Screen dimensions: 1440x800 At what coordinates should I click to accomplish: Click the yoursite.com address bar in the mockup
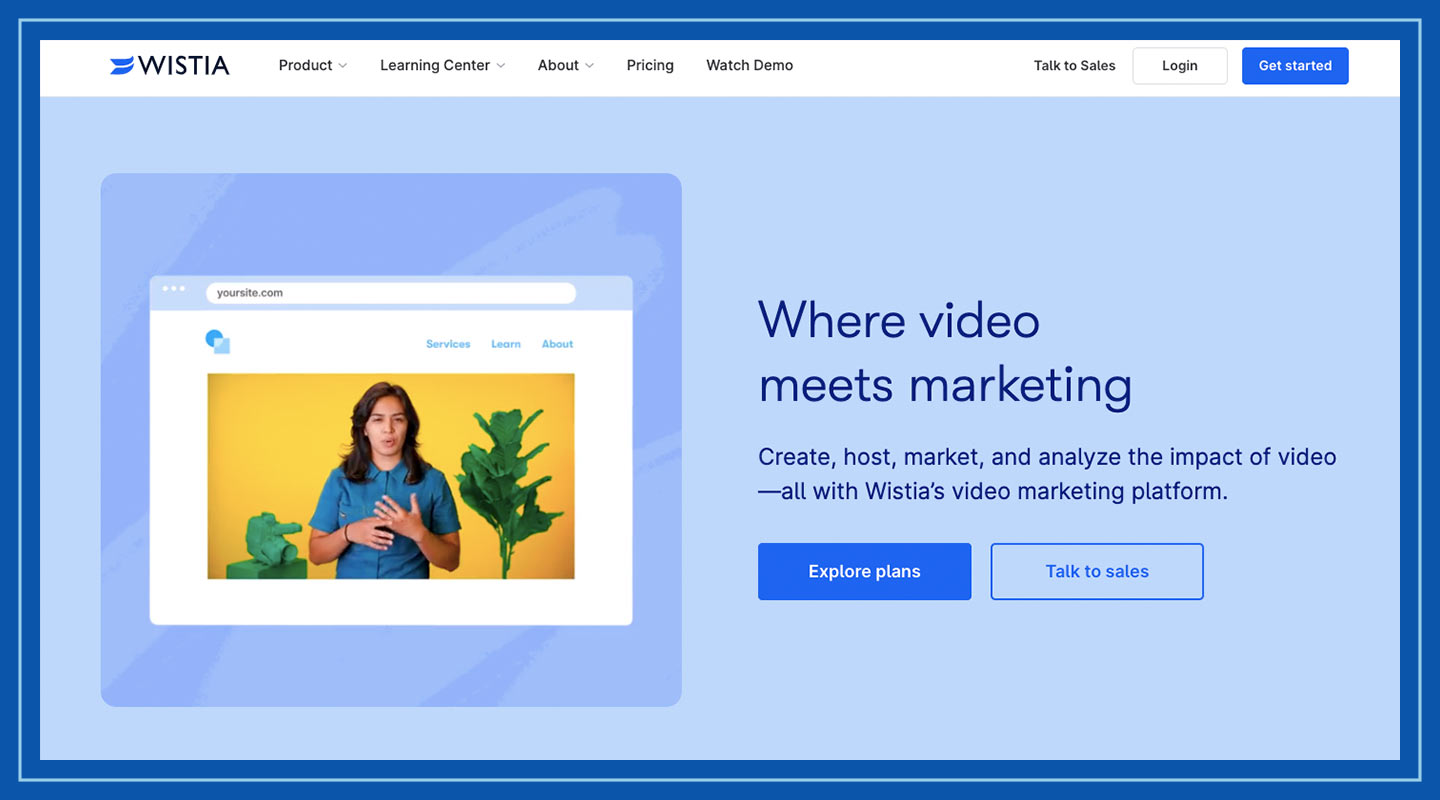click(x=392, y=293)
